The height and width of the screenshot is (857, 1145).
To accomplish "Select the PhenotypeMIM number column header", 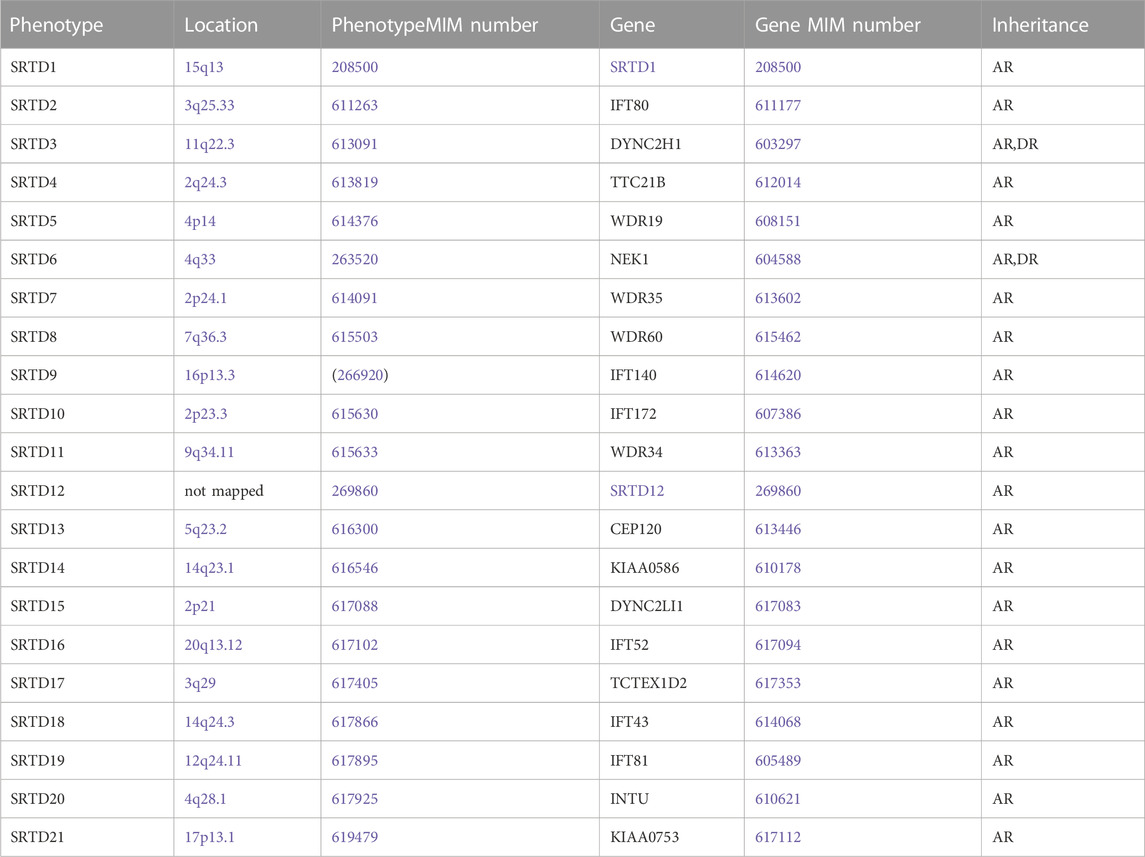I will point(460,24).
